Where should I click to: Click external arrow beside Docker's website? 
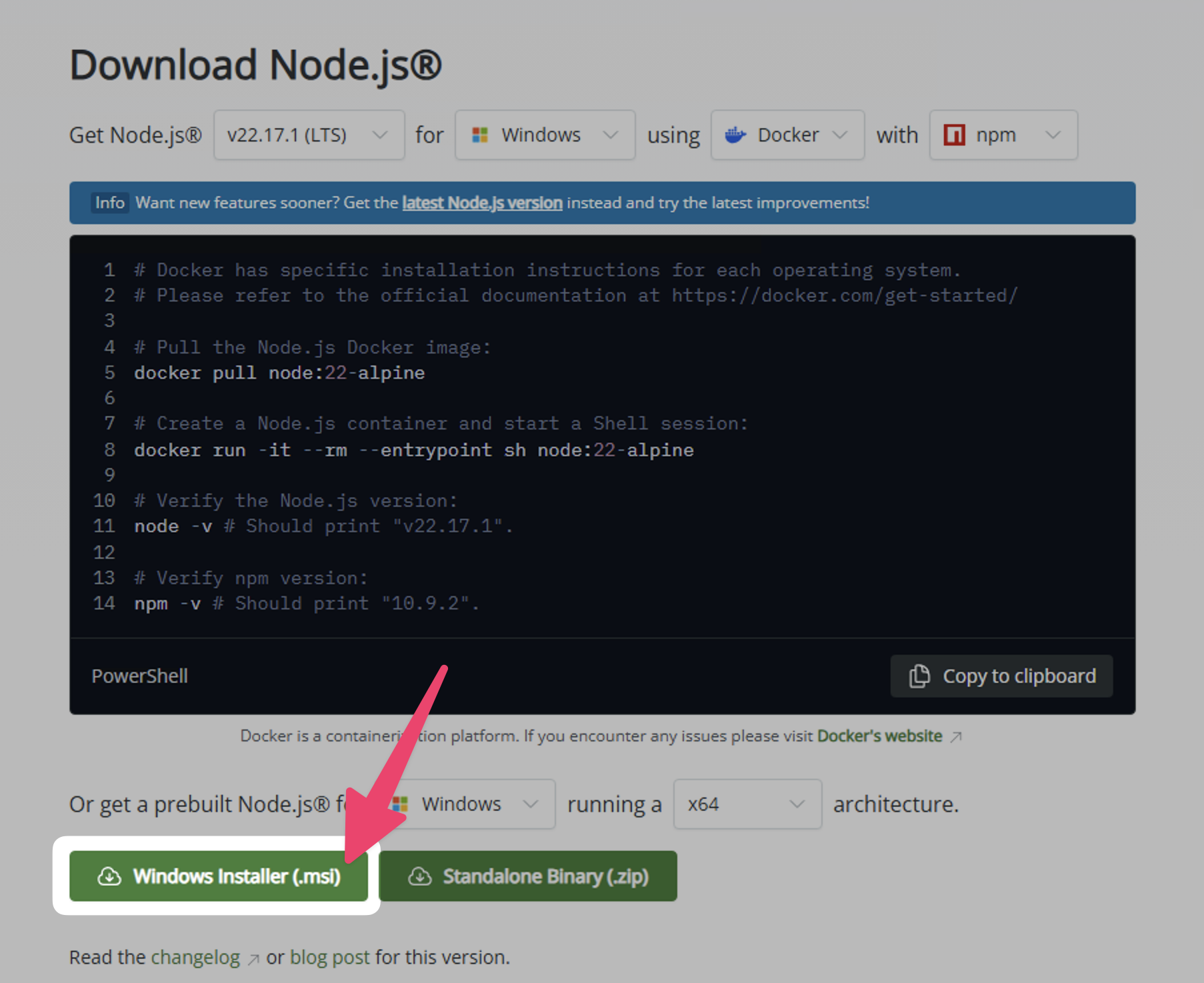click(956, 737)
